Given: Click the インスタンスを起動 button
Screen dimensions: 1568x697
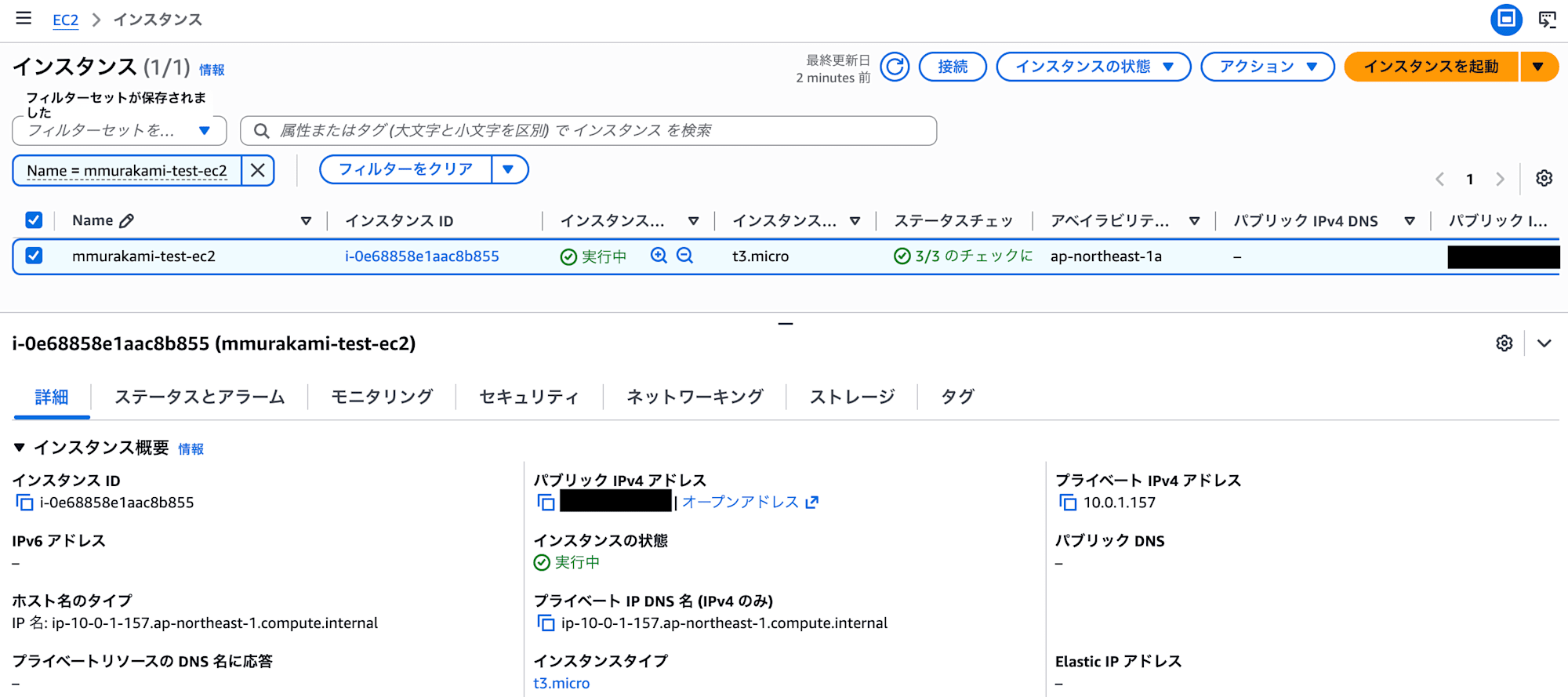Looking at the screenshot, I should pyautogui.click(x=1432, y=67).
